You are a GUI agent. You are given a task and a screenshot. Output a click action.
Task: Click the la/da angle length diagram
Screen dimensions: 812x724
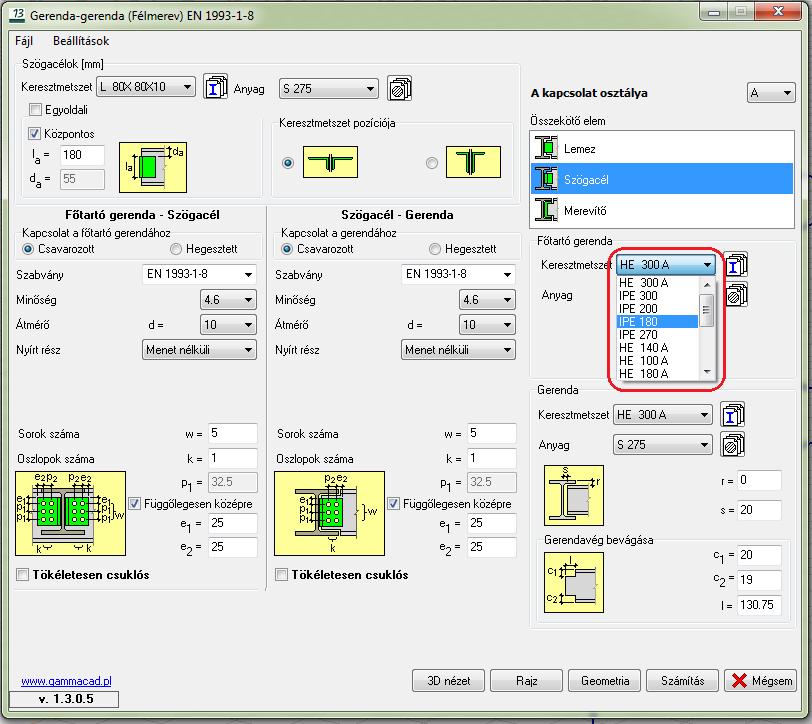click(153, 168)
